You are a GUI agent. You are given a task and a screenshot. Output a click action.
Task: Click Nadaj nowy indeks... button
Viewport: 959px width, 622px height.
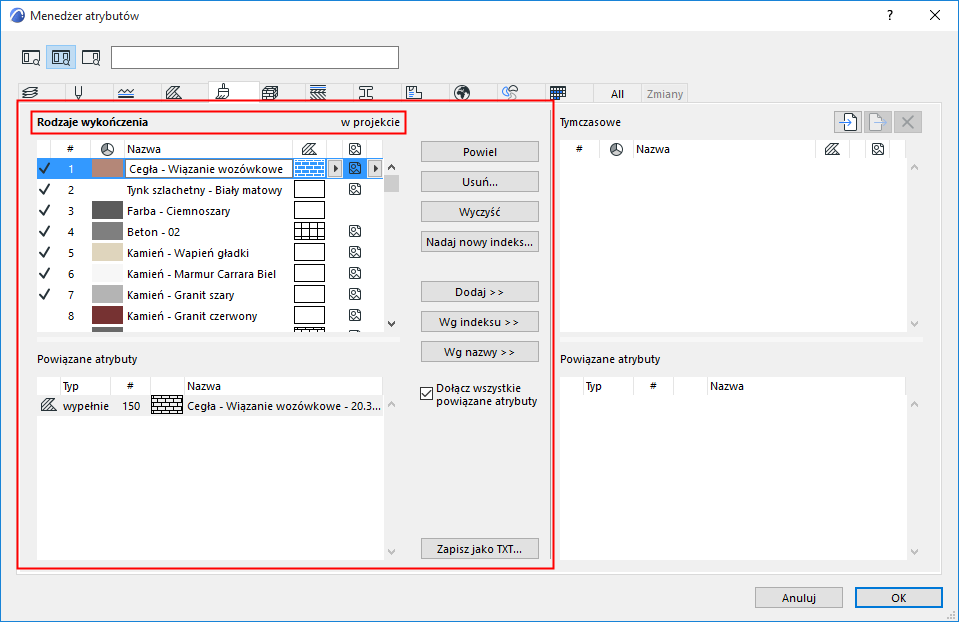(480, 242)
